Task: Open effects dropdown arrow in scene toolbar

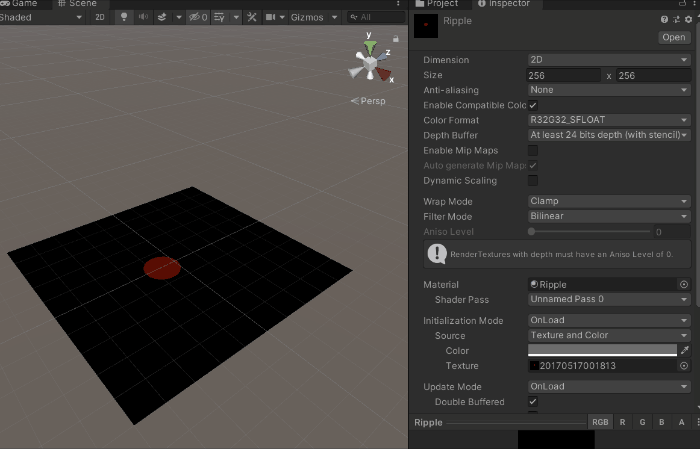Action: pos(179,17)
